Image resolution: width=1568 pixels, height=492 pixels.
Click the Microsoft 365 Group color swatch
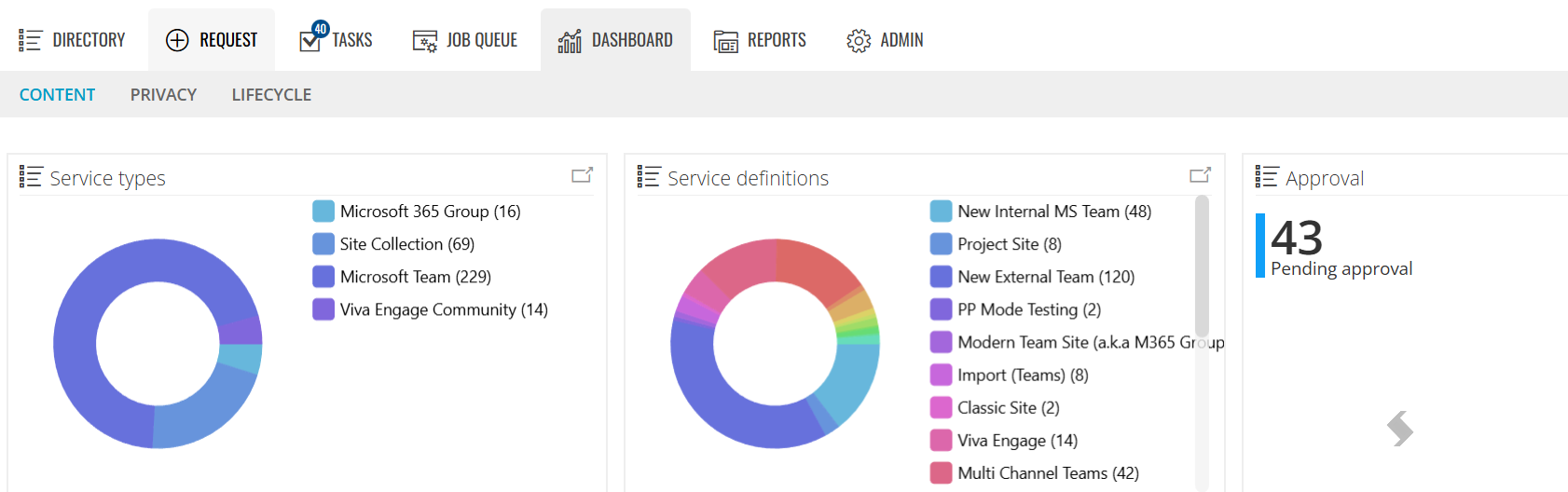(x=323, y=212)
